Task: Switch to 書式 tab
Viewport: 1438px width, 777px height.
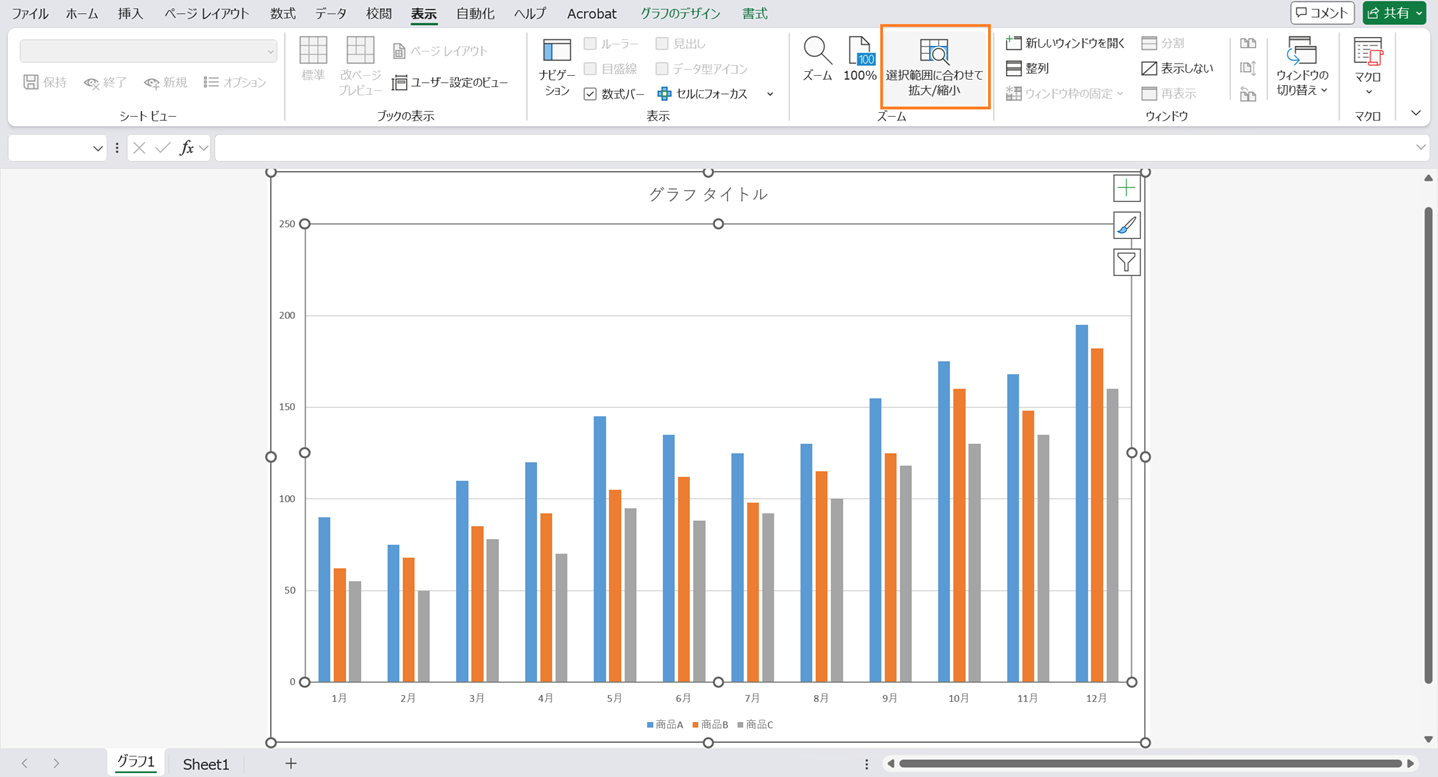Action: click(x=755, y=14)
